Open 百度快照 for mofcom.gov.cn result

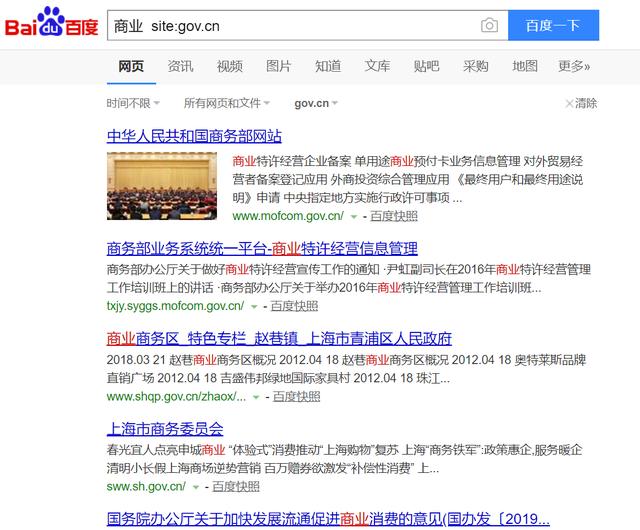(394, 216)
